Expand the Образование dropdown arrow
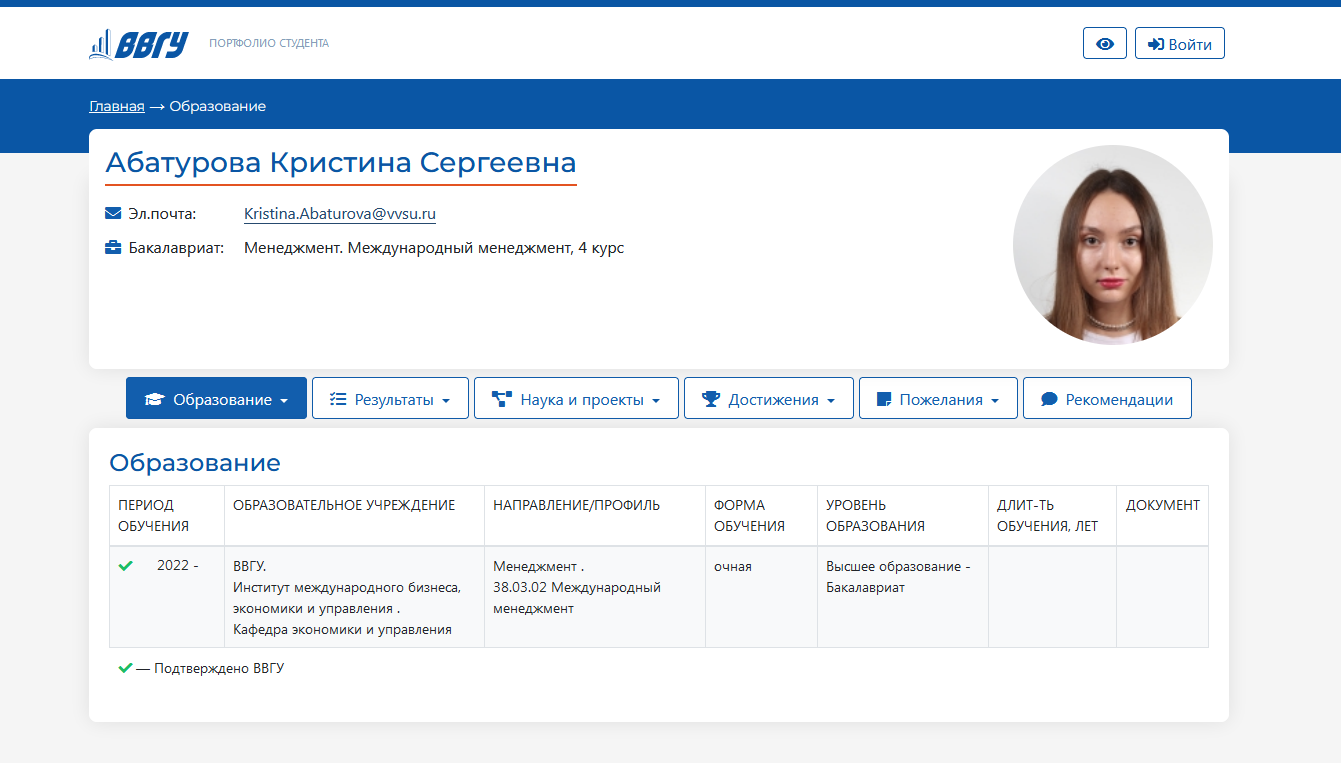Screen dimensions: 1341x763 point(284,400)
